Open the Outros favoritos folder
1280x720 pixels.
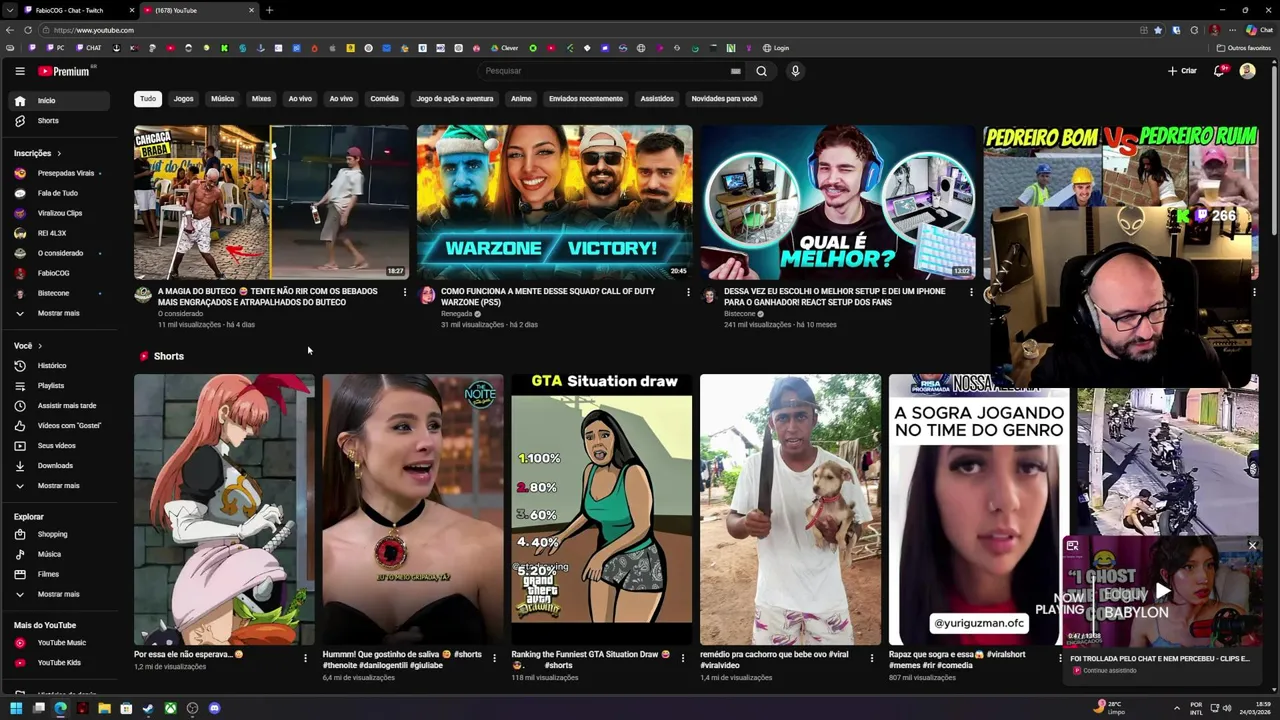[x=1244, y=48]
